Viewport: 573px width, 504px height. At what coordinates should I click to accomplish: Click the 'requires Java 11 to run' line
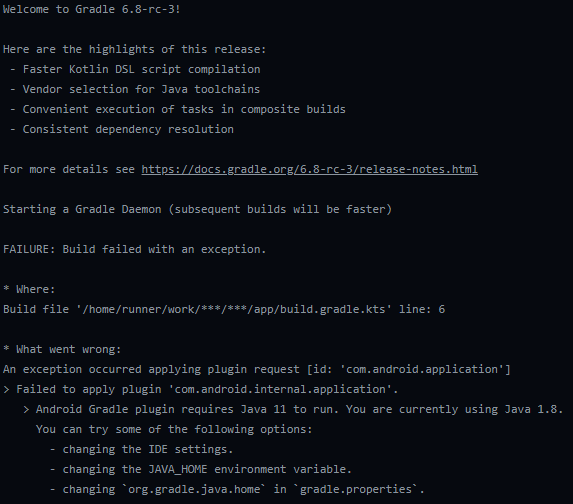tap(293, 409)
